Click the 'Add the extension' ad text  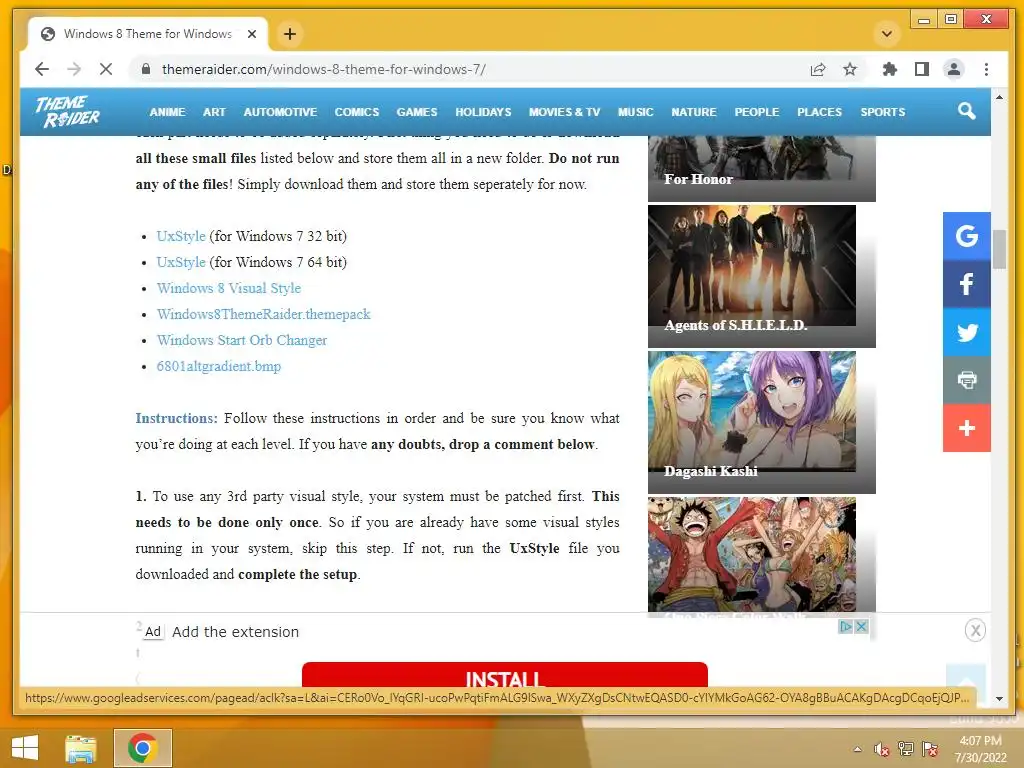pos(235,632)
